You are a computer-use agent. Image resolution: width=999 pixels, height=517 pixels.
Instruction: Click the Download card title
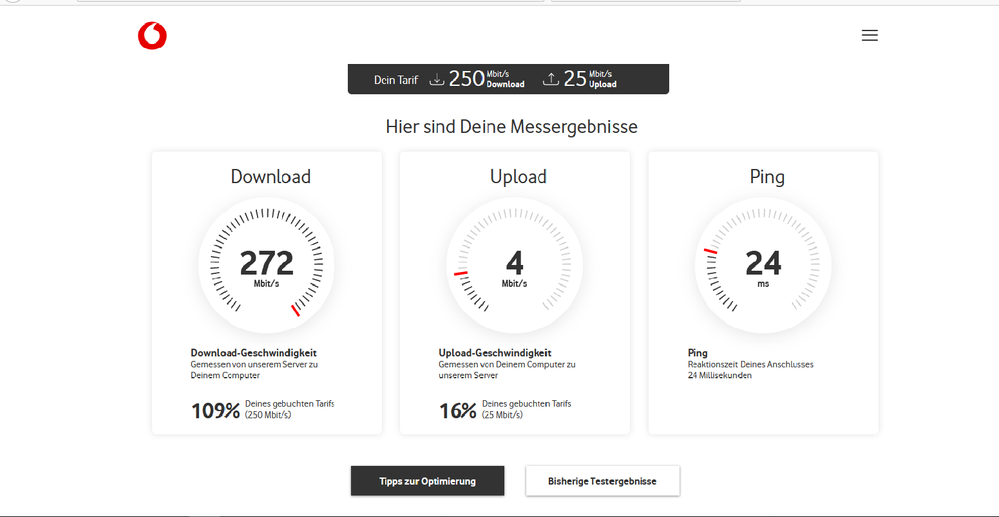[271, 177]
